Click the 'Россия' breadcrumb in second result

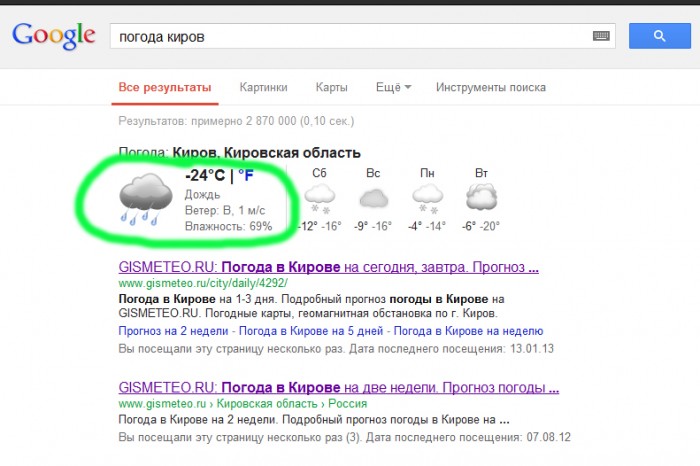click(x=347, y=404)
